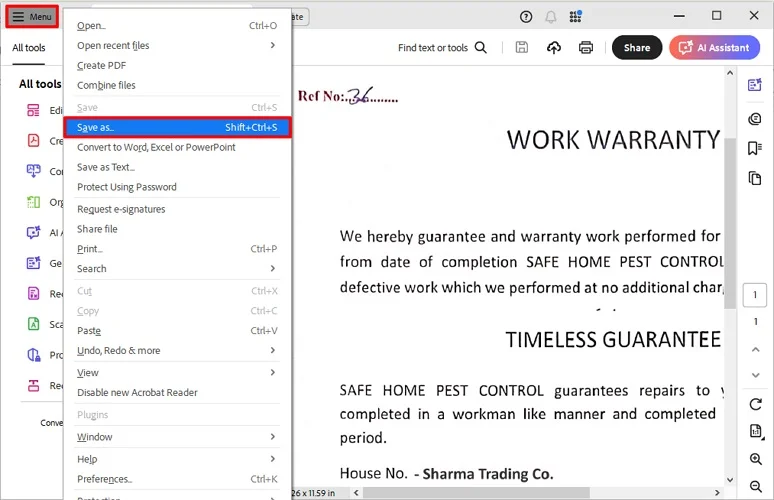This screenshot has height=500, width=774.
Task: Expand the Search submenu
Action: coord(177,269)
